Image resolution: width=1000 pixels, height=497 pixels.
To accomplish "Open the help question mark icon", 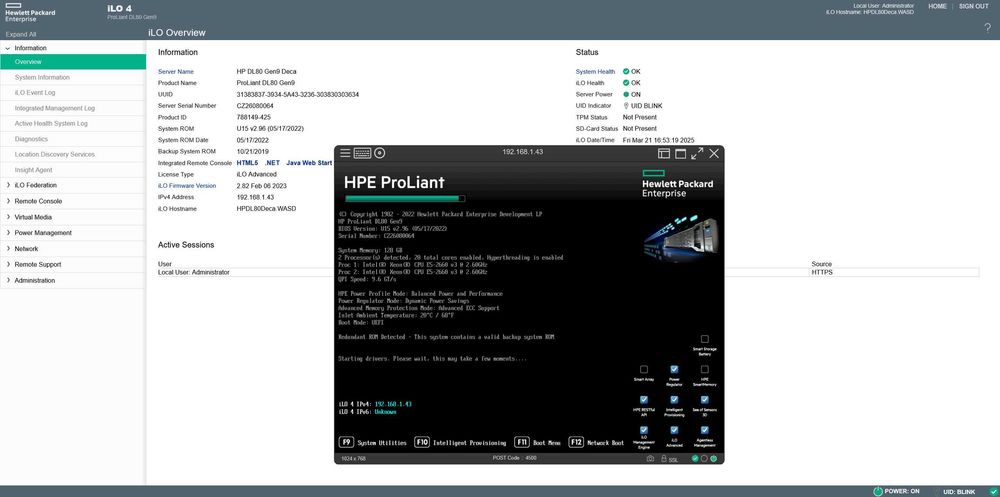I will click(x=988, y=28).
